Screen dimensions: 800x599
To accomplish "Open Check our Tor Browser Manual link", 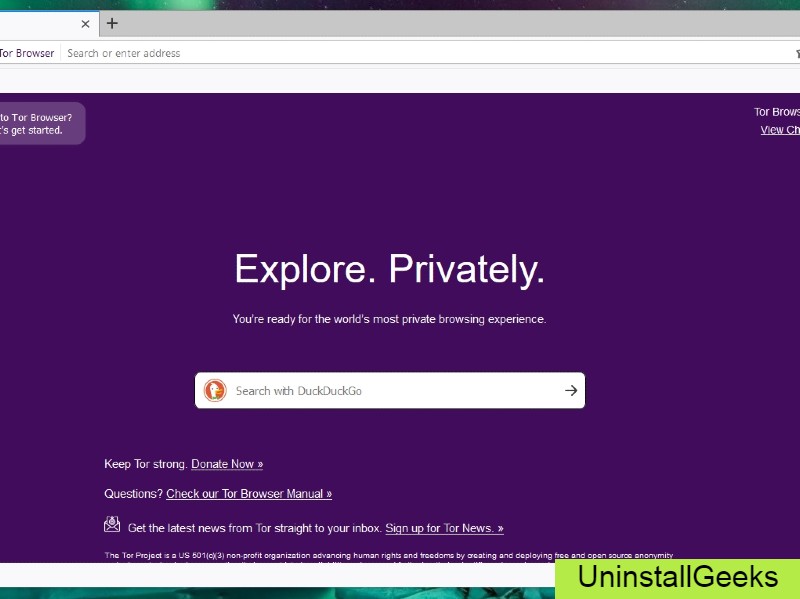I will click(249, 493).
